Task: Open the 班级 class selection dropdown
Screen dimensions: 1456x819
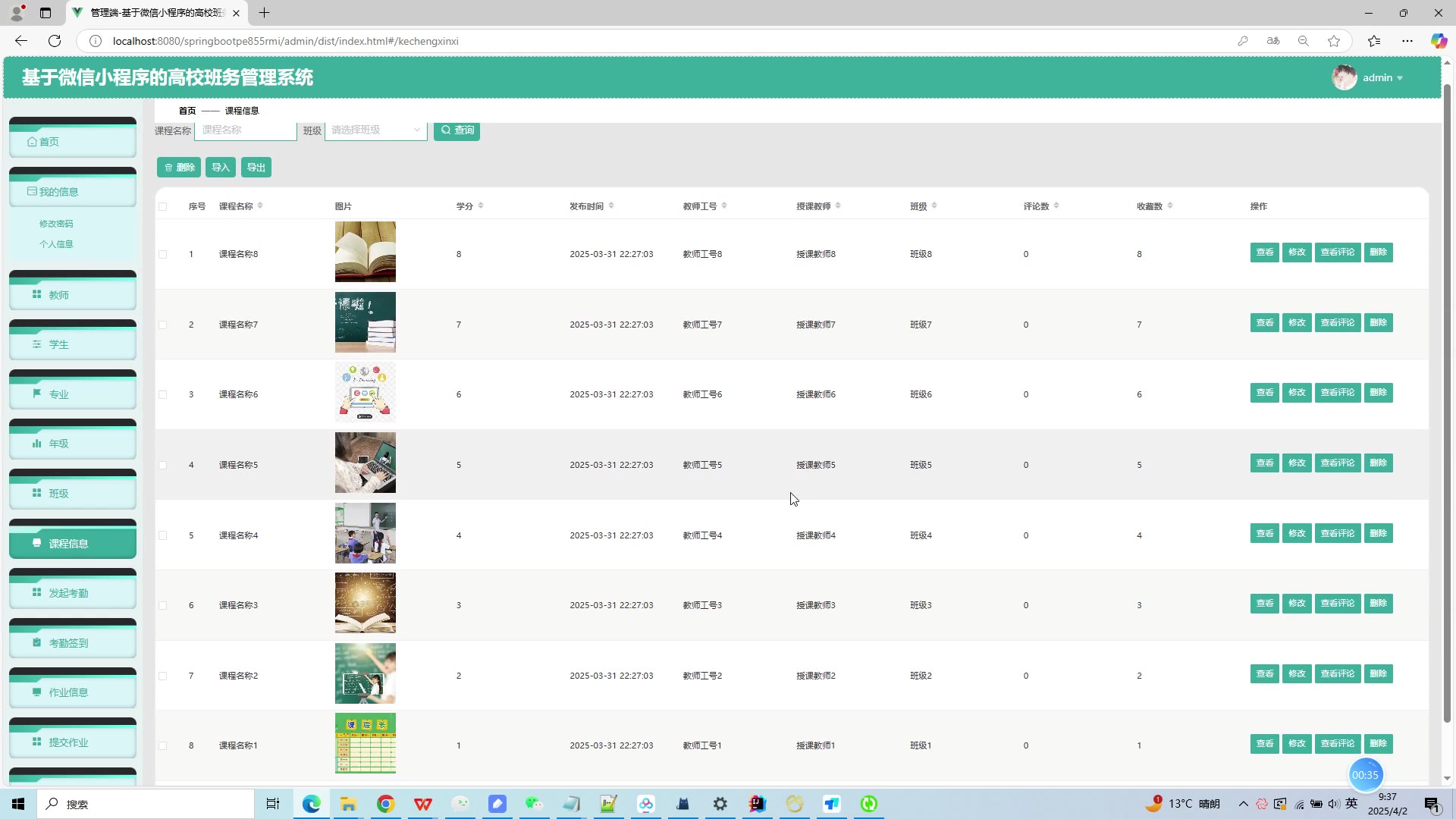Action: (x=375, y=130)
